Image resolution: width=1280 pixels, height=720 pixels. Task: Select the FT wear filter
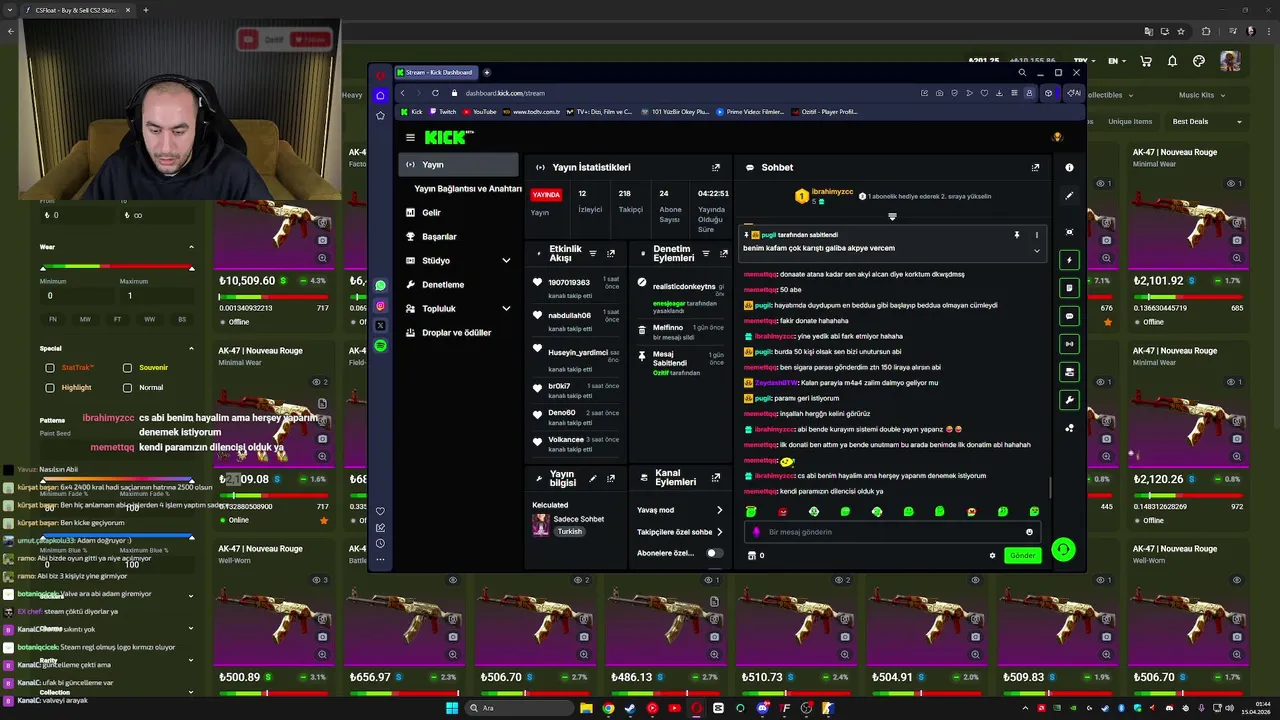pos(117,319)
